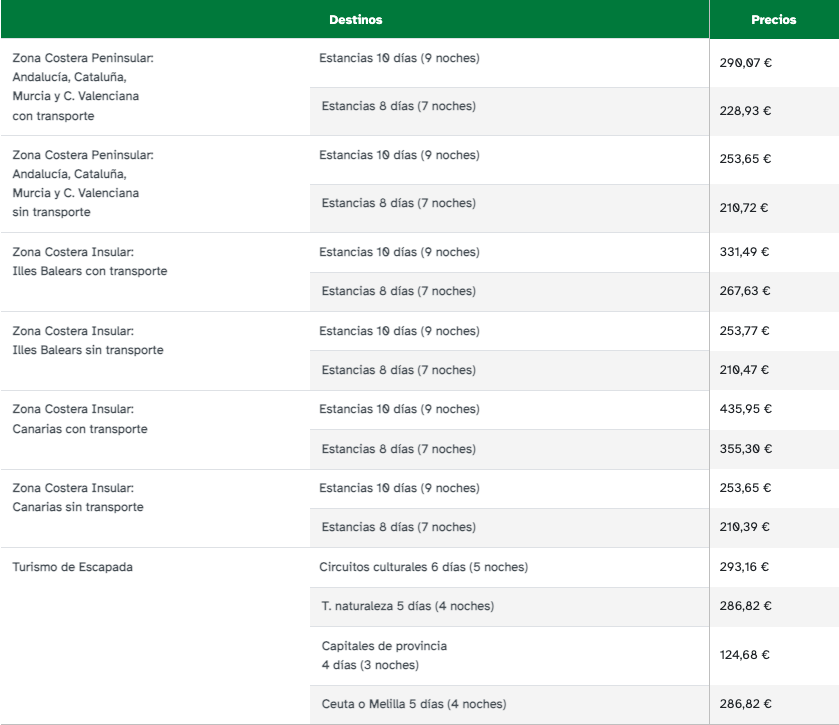Click the Turismo de Escapada label

point(72,567)
